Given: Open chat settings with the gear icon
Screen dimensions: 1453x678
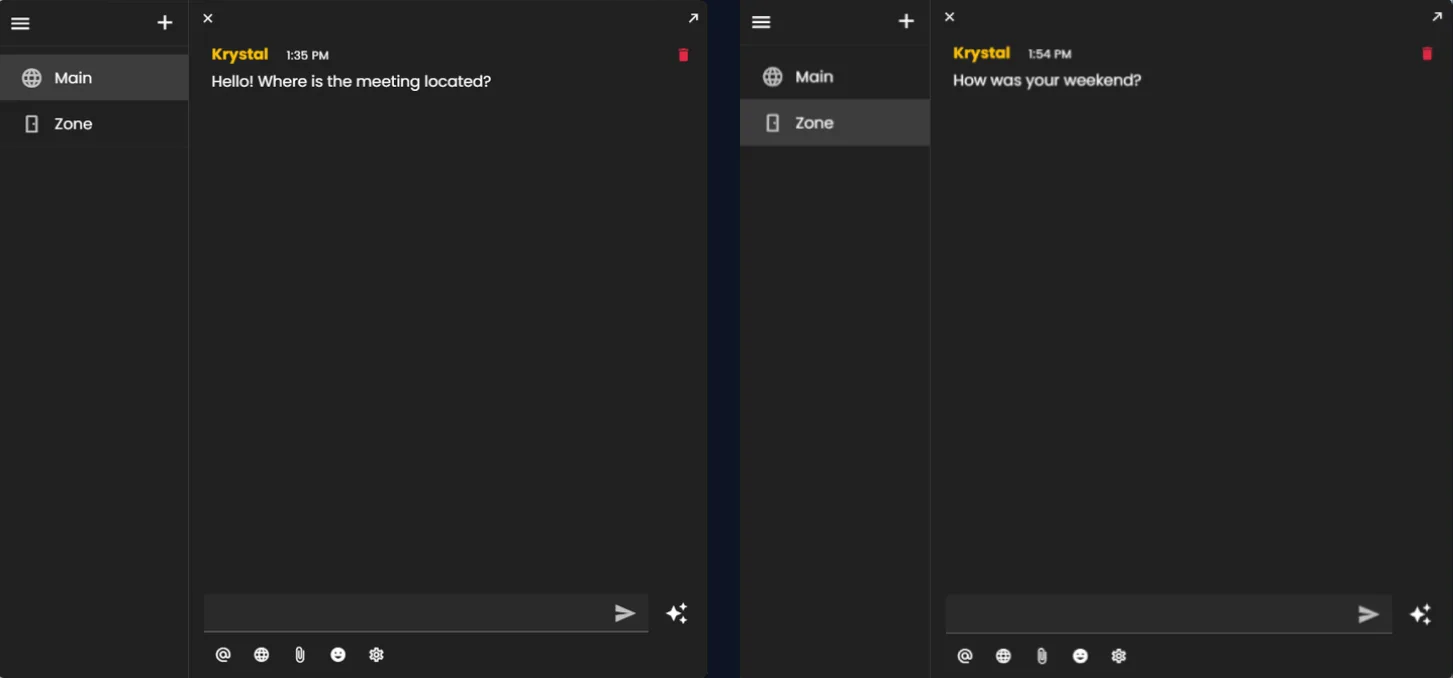Looking at the screenshot, I should [376, 654].
